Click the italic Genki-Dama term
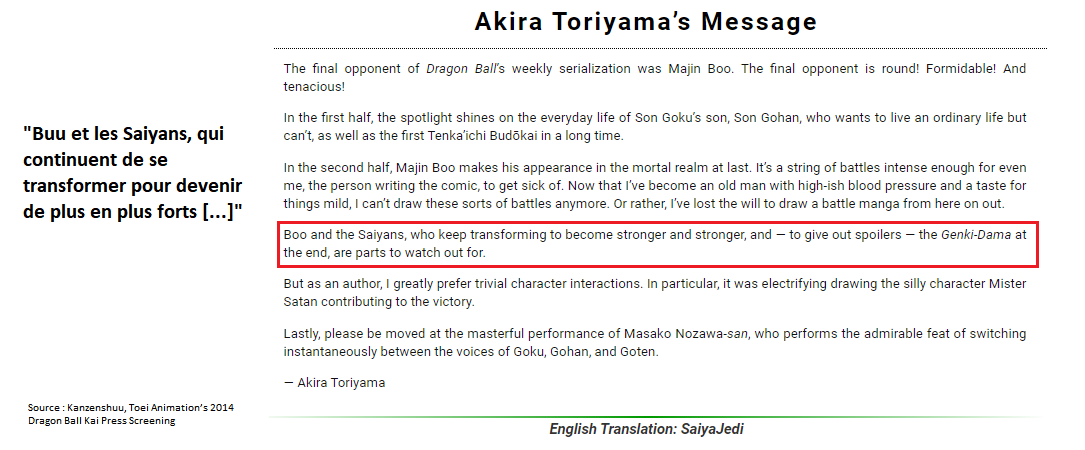 pyautogui.click(x=976, y=235)
